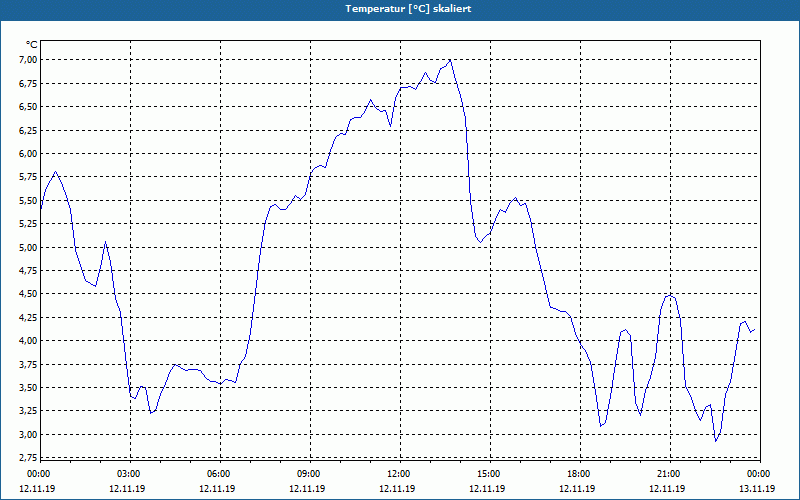Click the 4,00 y-axis label
The image size is (800, 500).
29,341
